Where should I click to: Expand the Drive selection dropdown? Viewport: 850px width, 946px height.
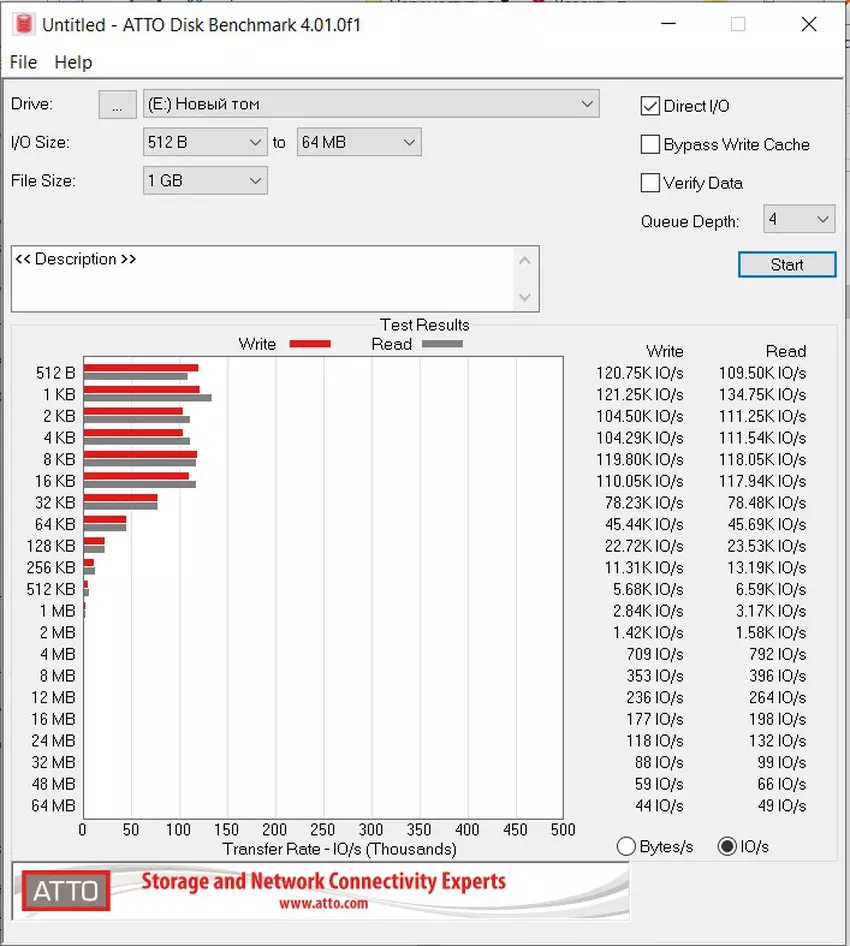(x=587, y=104)
